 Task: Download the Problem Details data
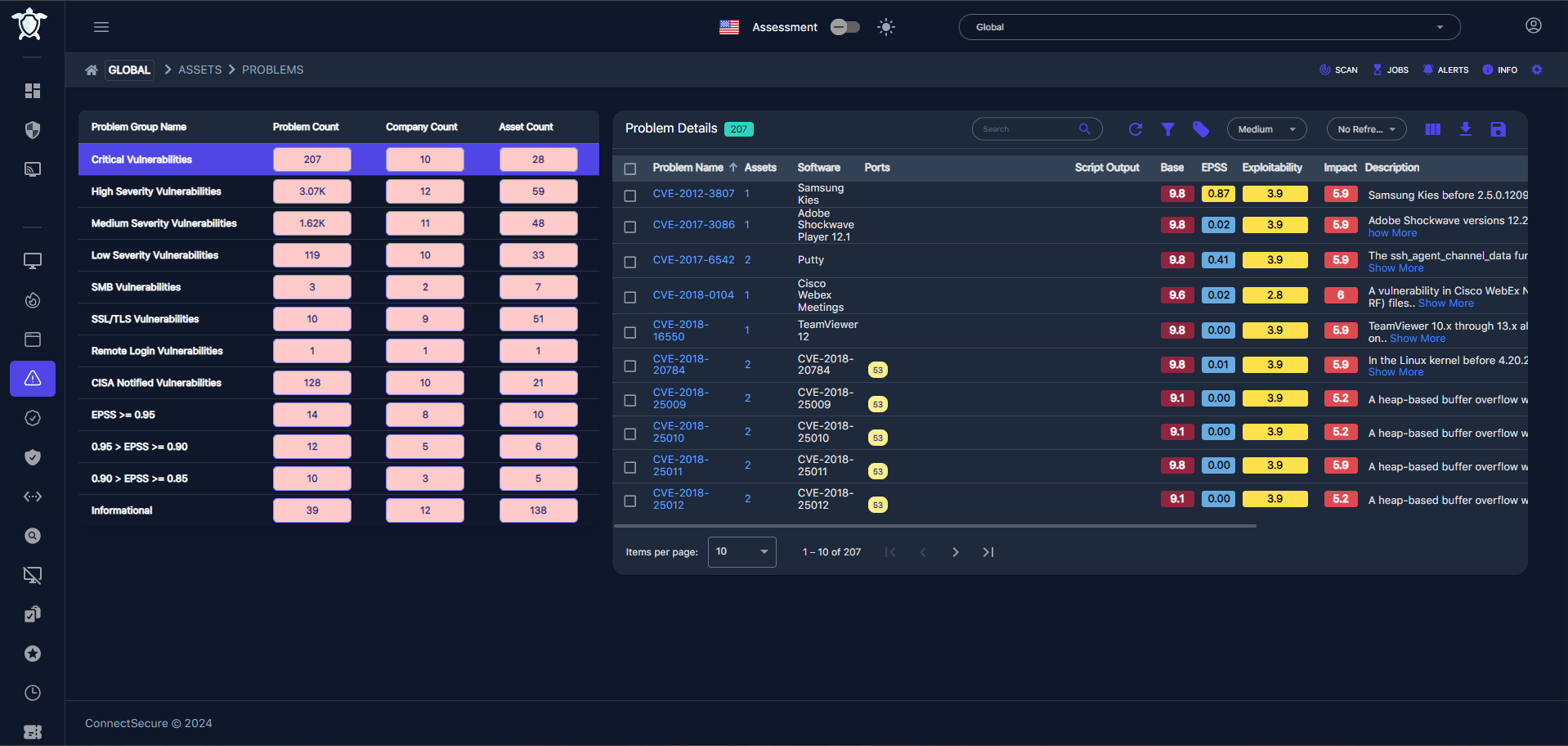[x=1465, y=129]
